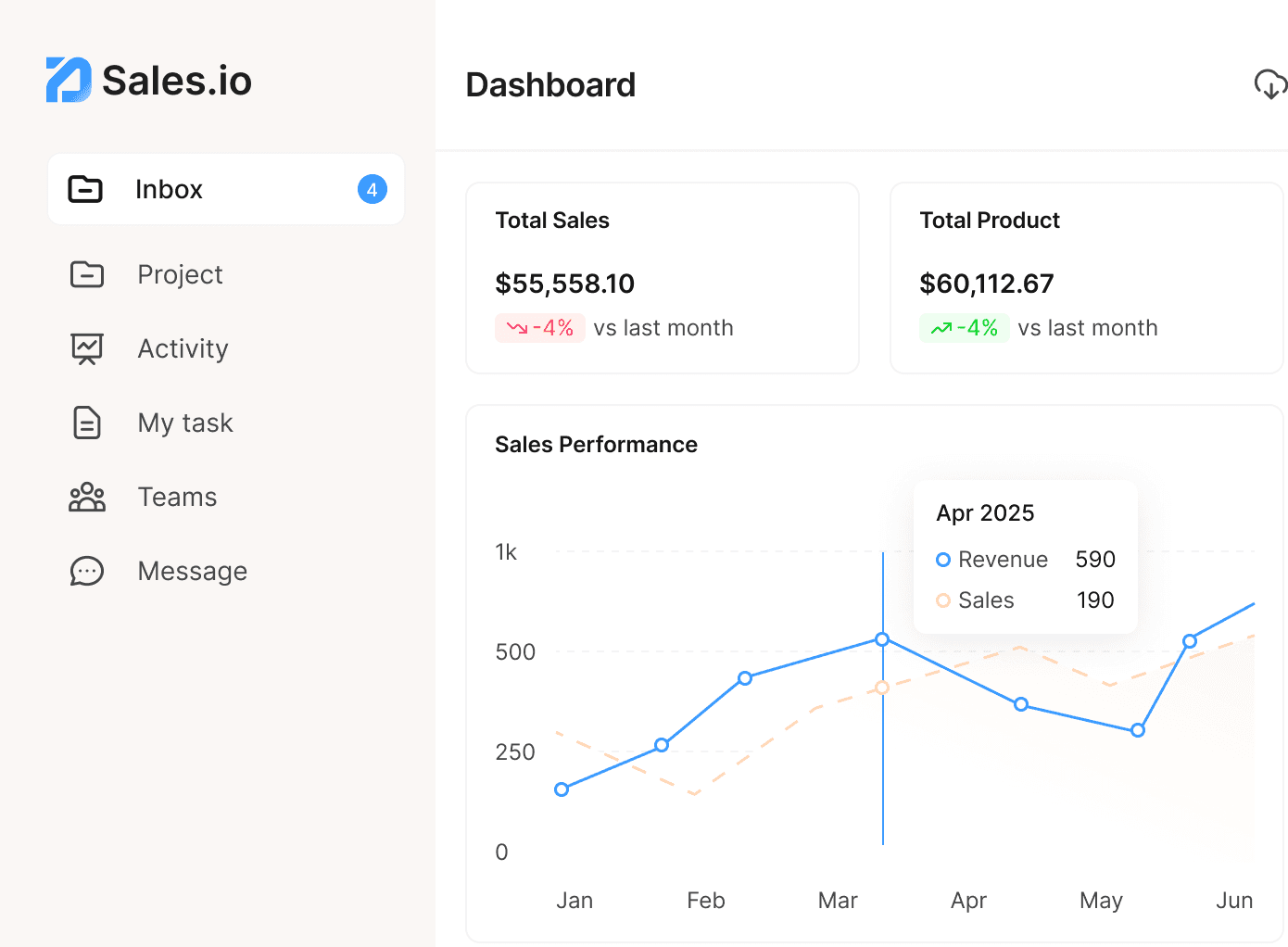
Task: Select the blue Revenue marker at Mar
Action: point(880,638)
